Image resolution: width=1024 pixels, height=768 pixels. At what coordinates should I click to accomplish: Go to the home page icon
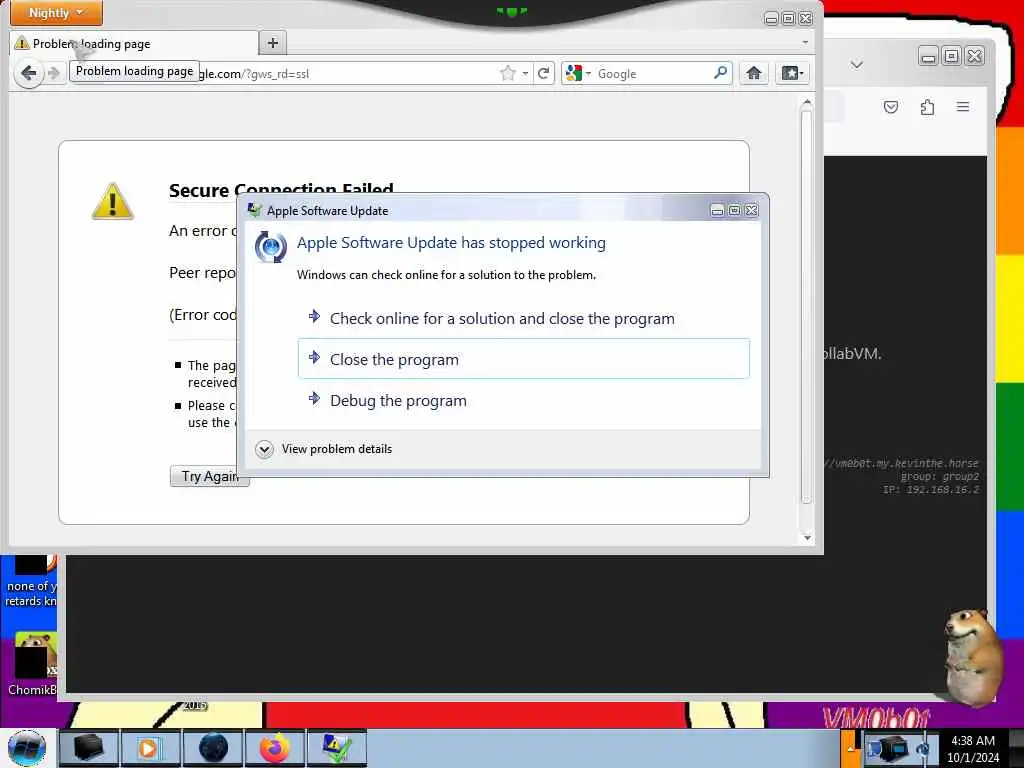754,73
